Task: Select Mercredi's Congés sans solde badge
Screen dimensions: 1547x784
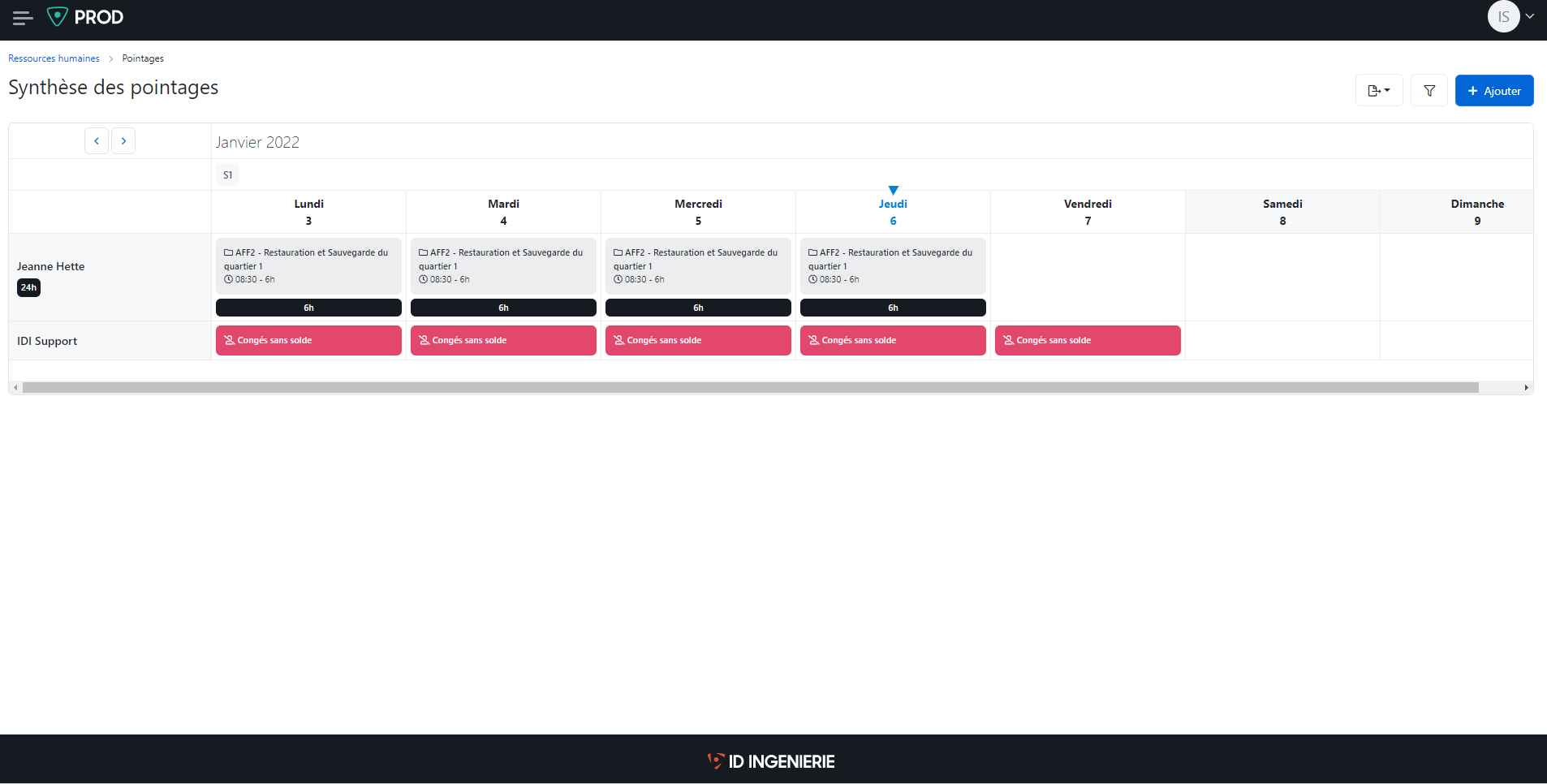Action: (x=698, y=340)
